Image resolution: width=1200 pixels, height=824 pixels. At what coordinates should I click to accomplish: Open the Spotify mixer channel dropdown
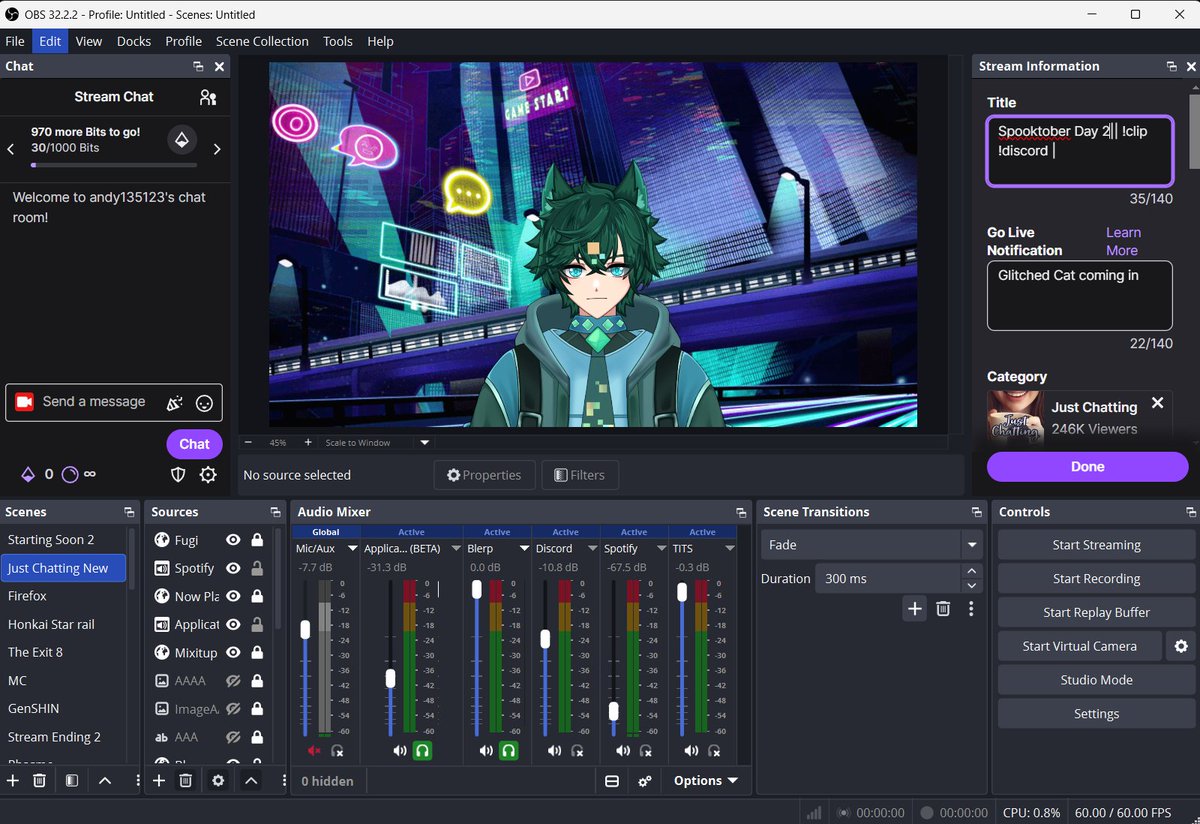tap(662, 549)
